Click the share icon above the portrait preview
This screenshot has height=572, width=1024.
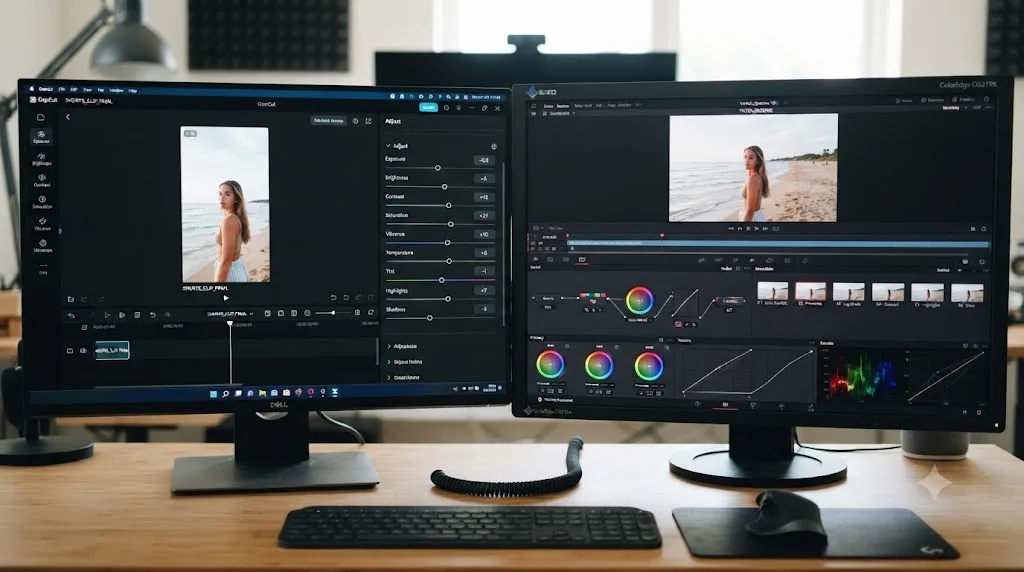point(368,121)
